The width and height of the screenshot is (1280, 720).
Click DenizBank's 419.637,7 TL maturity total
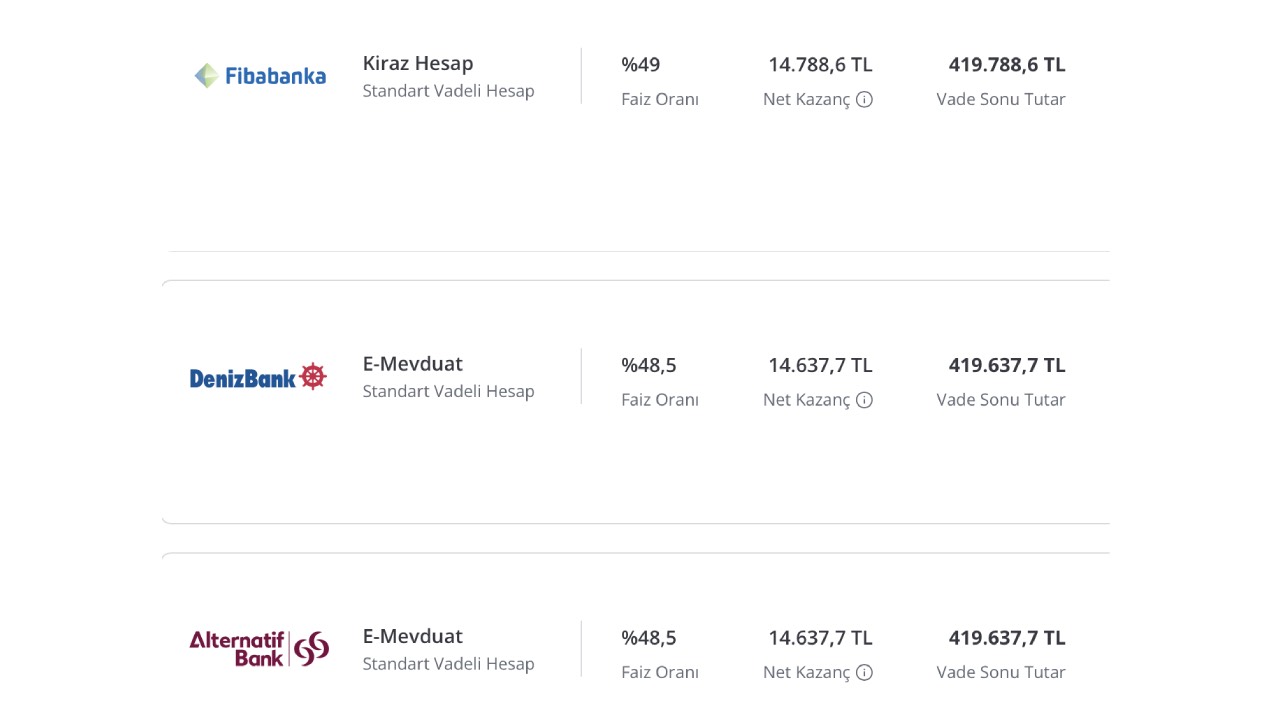tap(1007, 366)
